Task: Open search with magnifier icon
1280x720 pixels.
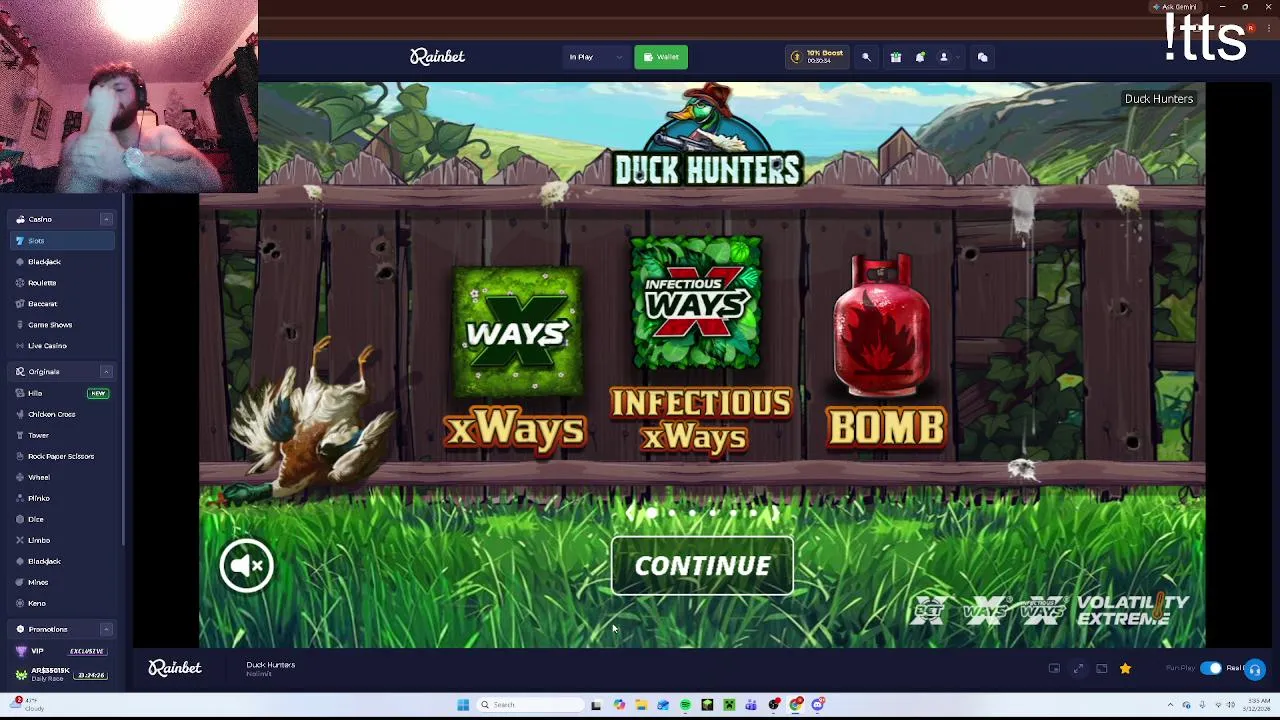Action: pyautogui.click(x=866, y=57)
